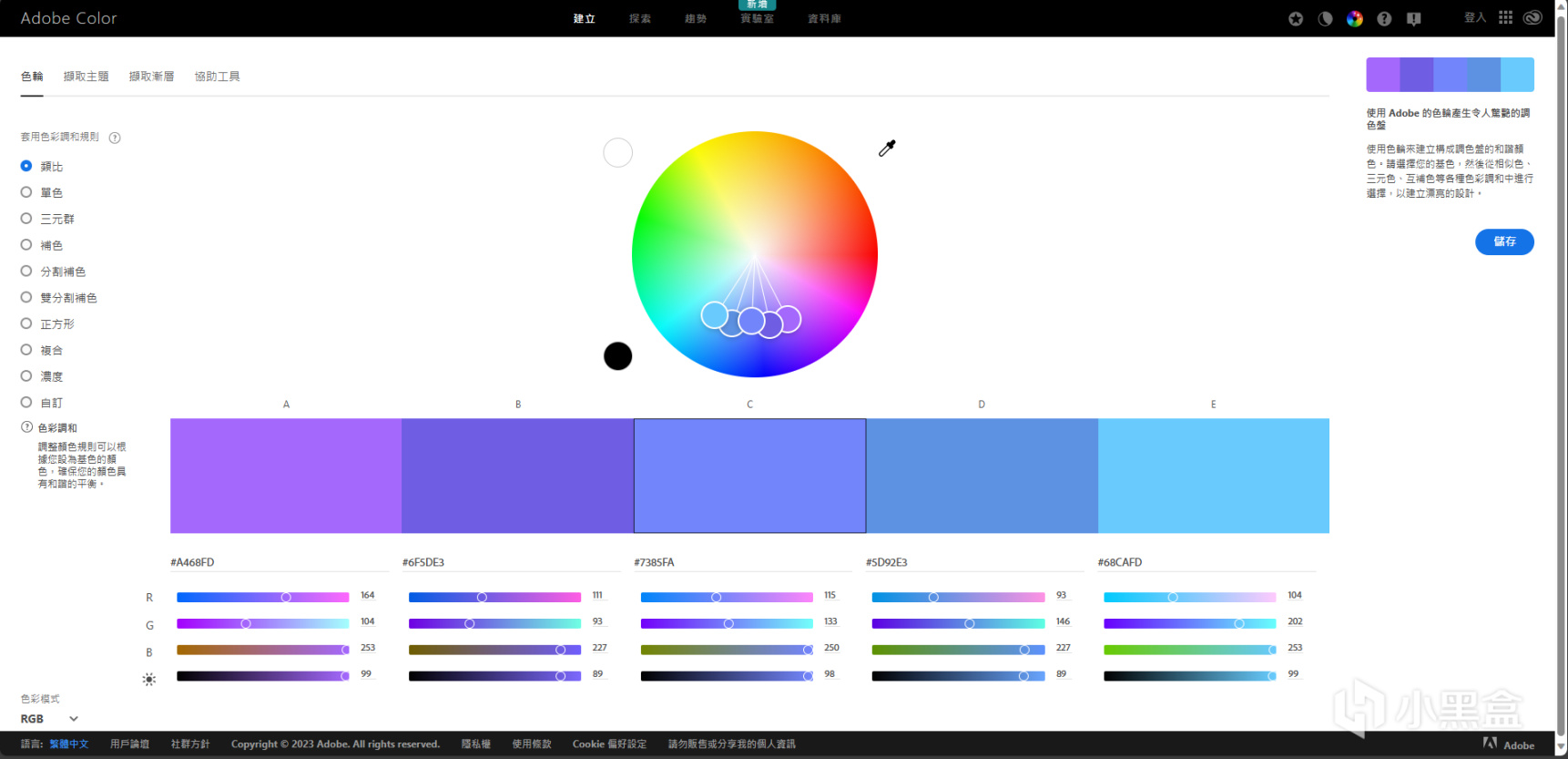Switch to the 擷取漸層 tab
The image size is (1568, 759).
point(151,77)
